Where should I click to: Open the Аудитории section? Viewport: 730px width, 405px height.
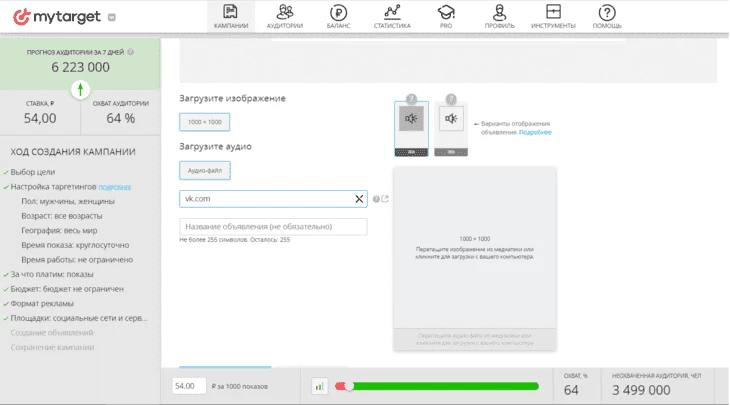tap(284, 17)
